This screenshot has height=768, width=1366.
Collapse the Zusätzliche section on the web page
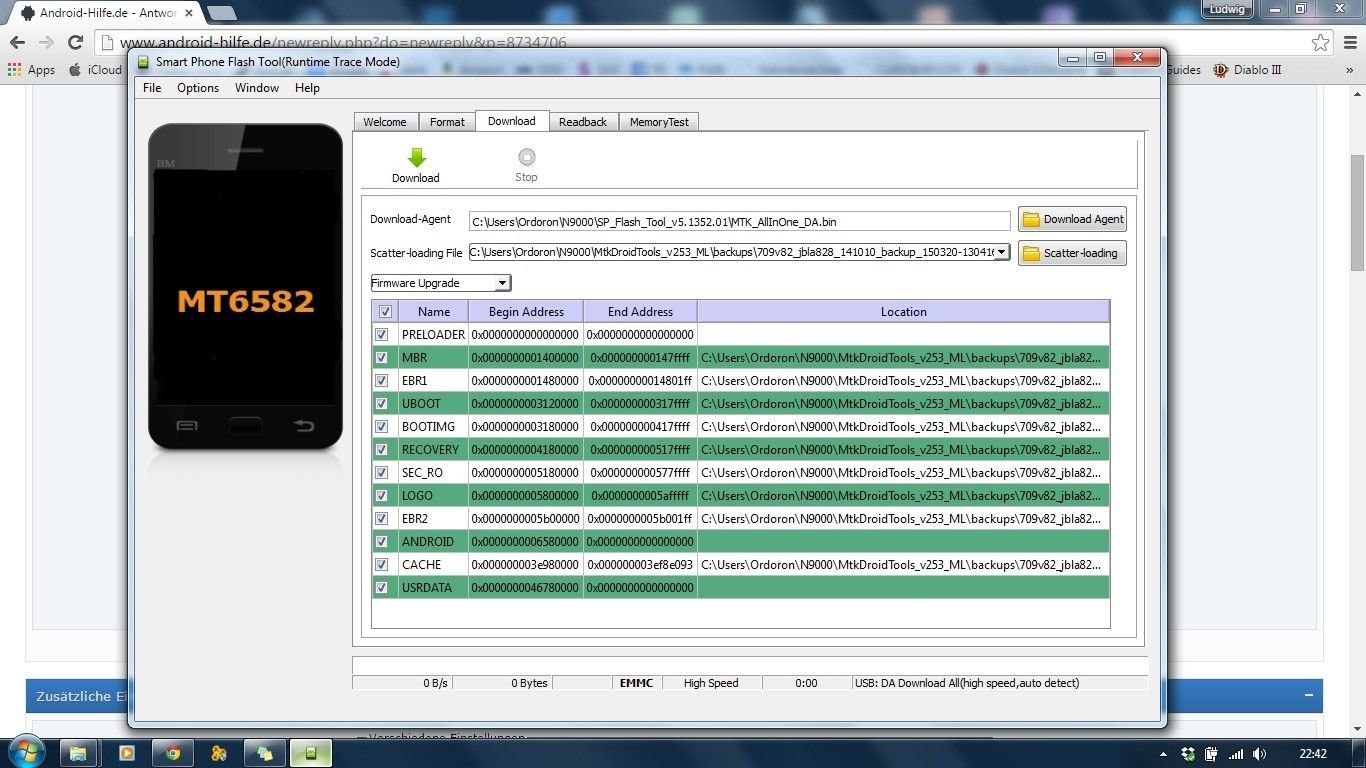1308,696
